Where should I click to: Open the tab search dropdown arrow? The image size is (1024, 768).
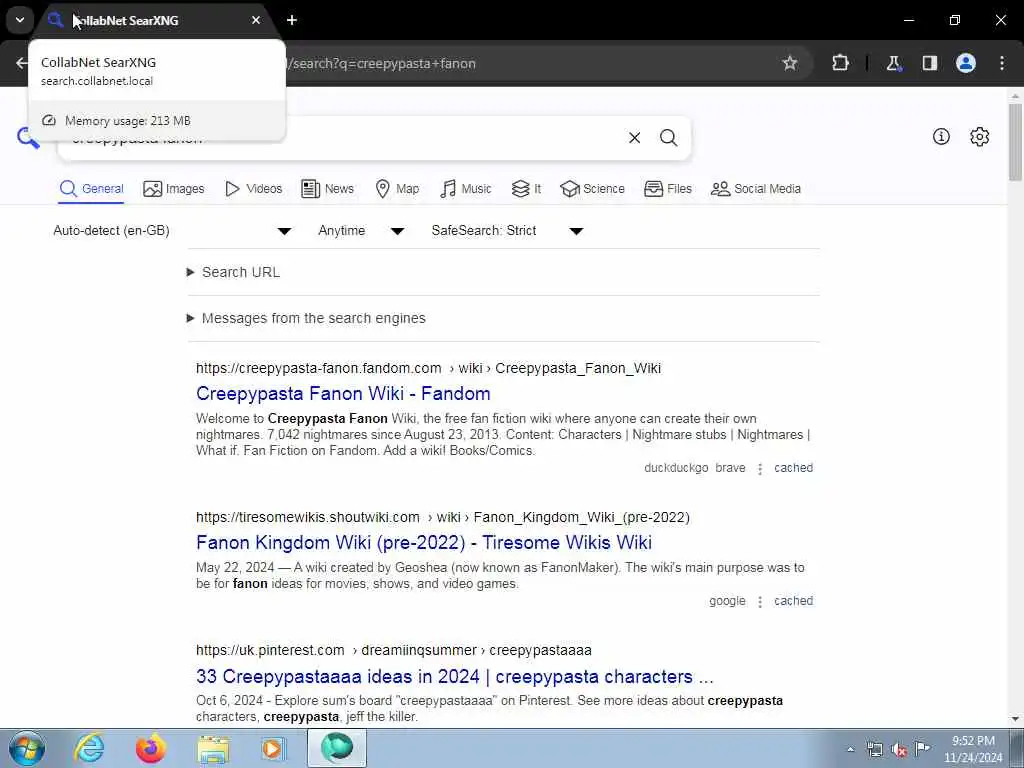click(x=20, y=20)
